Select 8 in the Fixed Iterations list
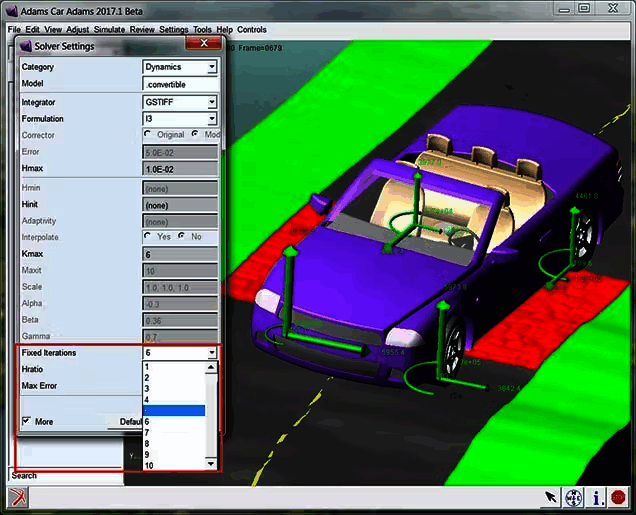Image resolution: width=636 pixels, height=515 pixels. pos(147,443)
